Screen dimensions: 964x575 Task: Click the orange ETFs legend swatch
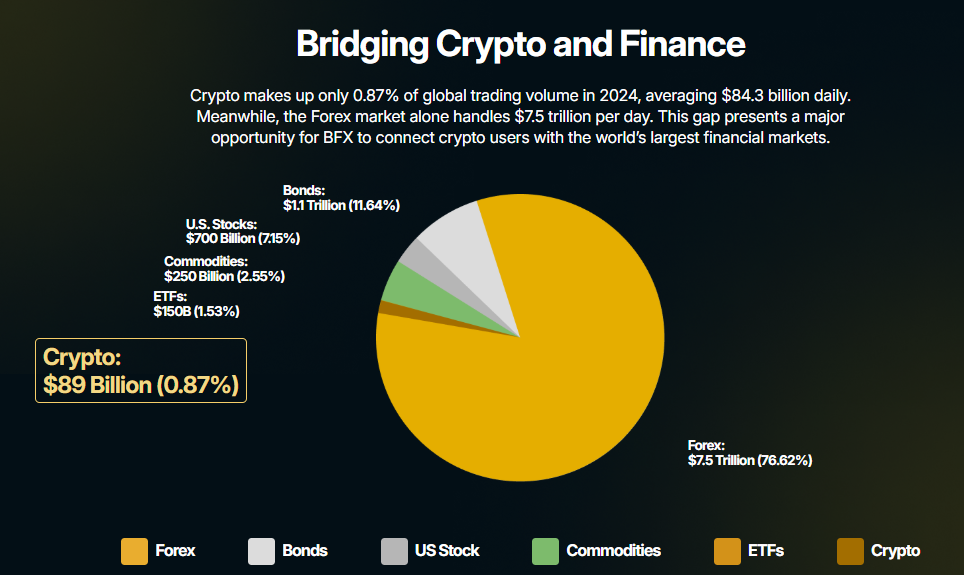click(727, 551)
